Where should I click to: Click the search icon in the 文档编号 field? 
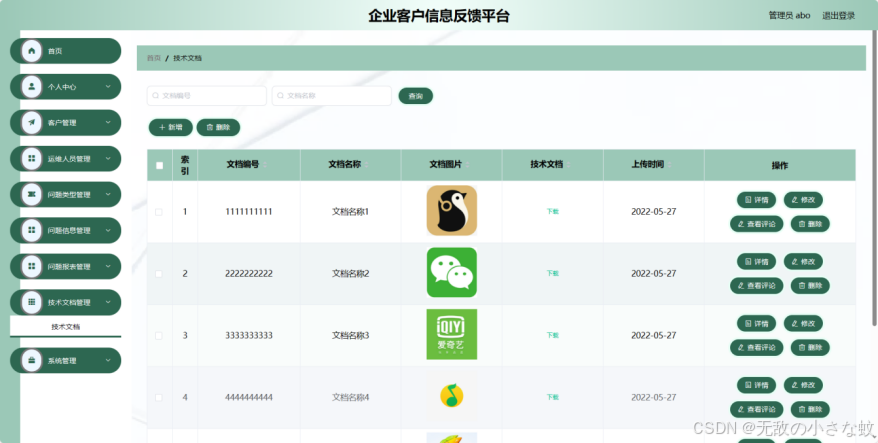coord(156,96)
